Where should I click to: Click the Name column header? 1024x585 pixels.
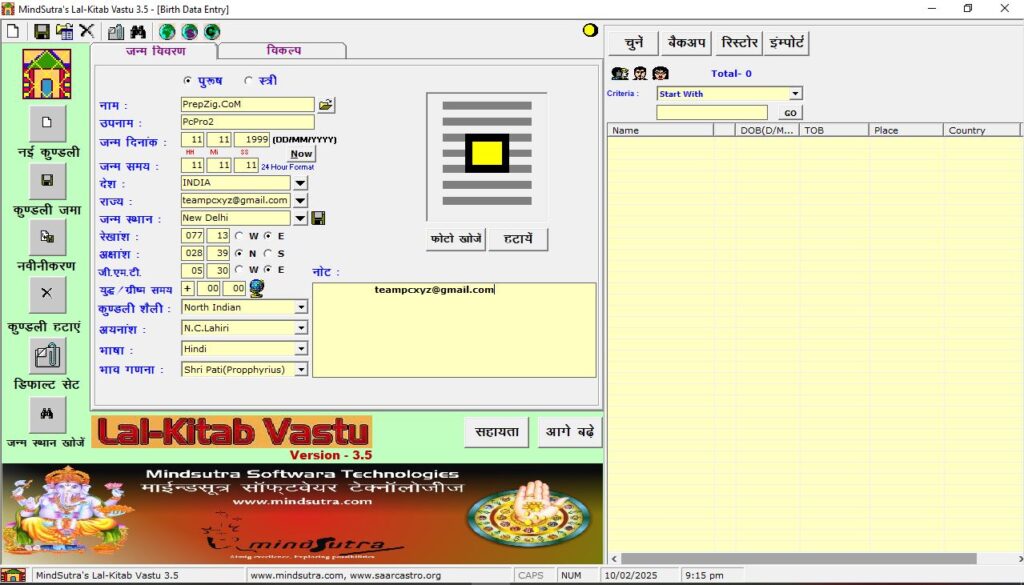tap(660, 130)
